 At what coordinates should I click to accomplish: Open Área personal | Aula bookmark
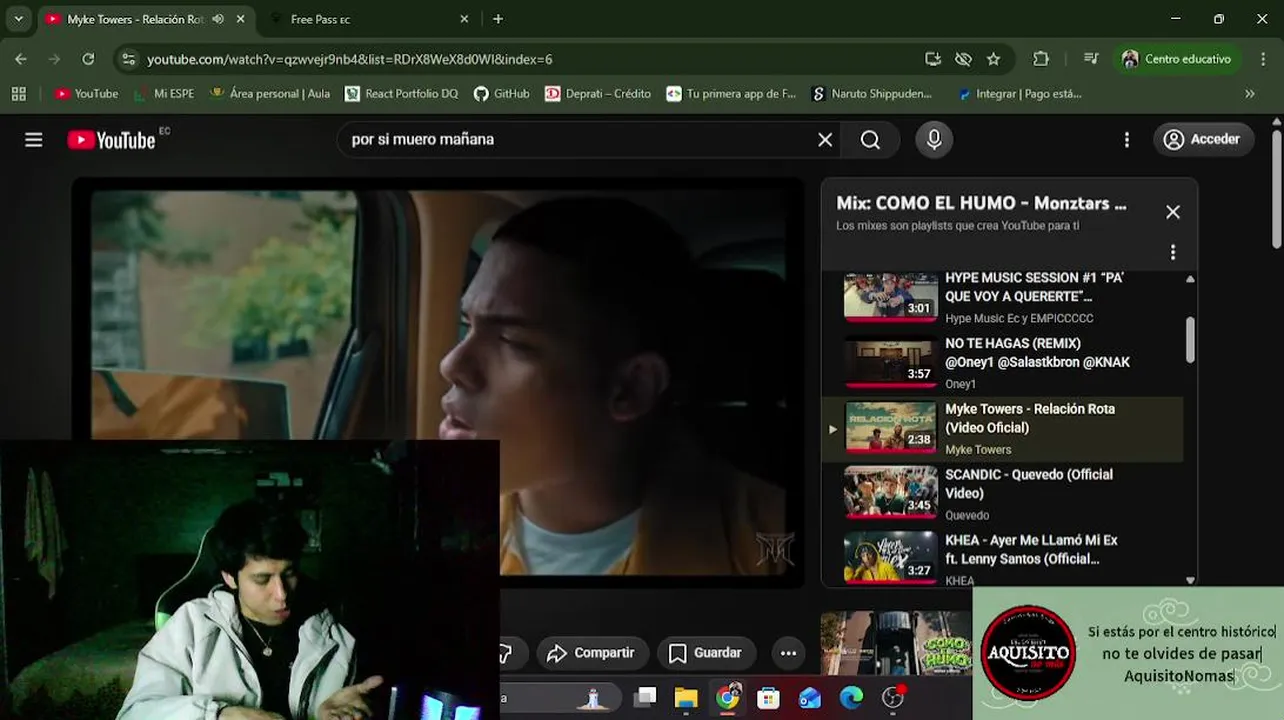[x=270, y=94]
